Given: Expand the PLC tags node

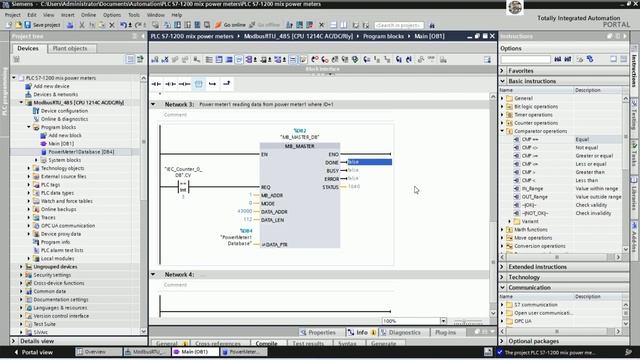Looking at the screenshot, I should coord(29,184).
